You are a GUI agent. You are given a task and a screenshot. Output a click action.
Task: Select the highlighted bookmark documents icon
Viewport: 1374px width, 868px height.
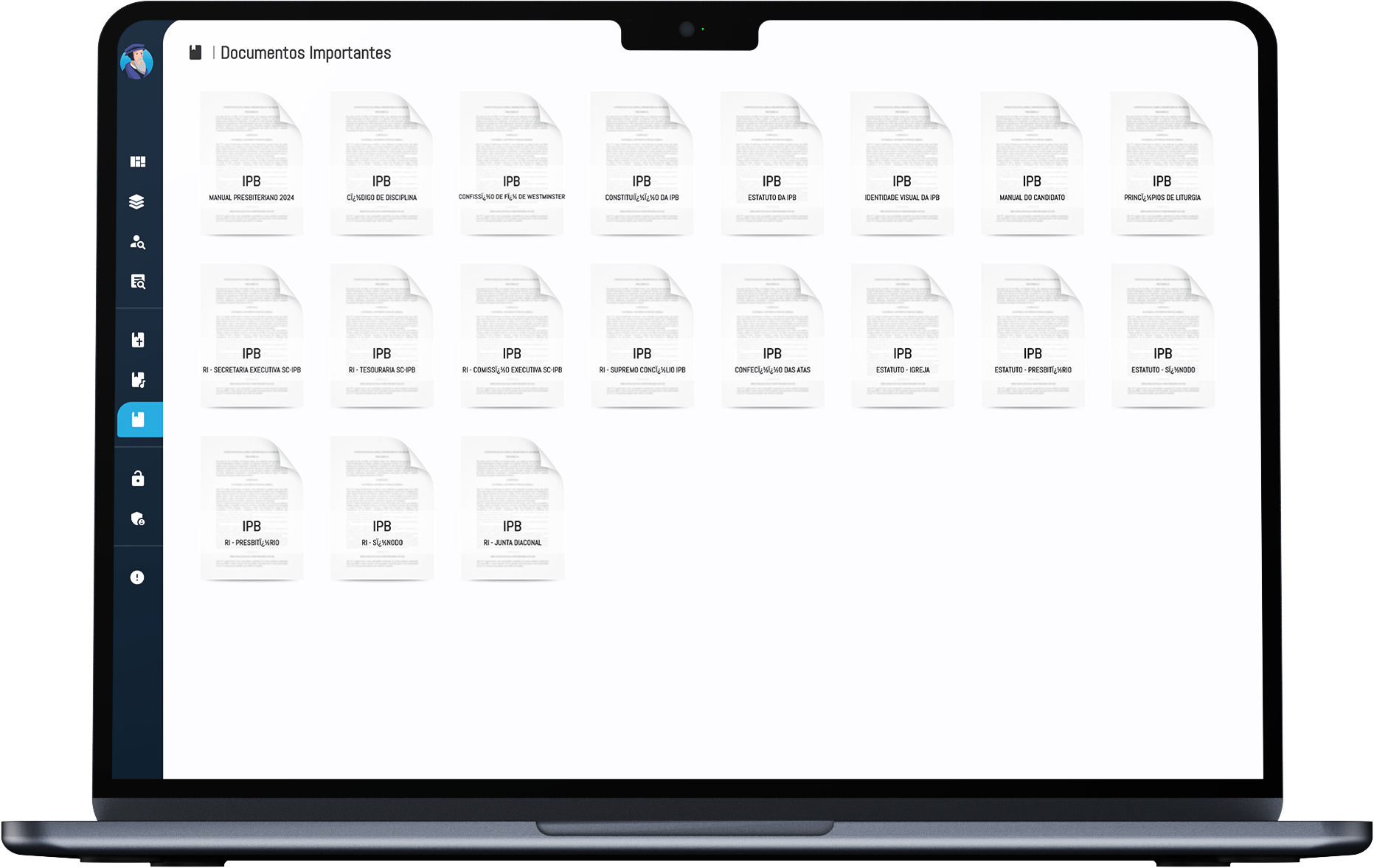pos(138,420)
